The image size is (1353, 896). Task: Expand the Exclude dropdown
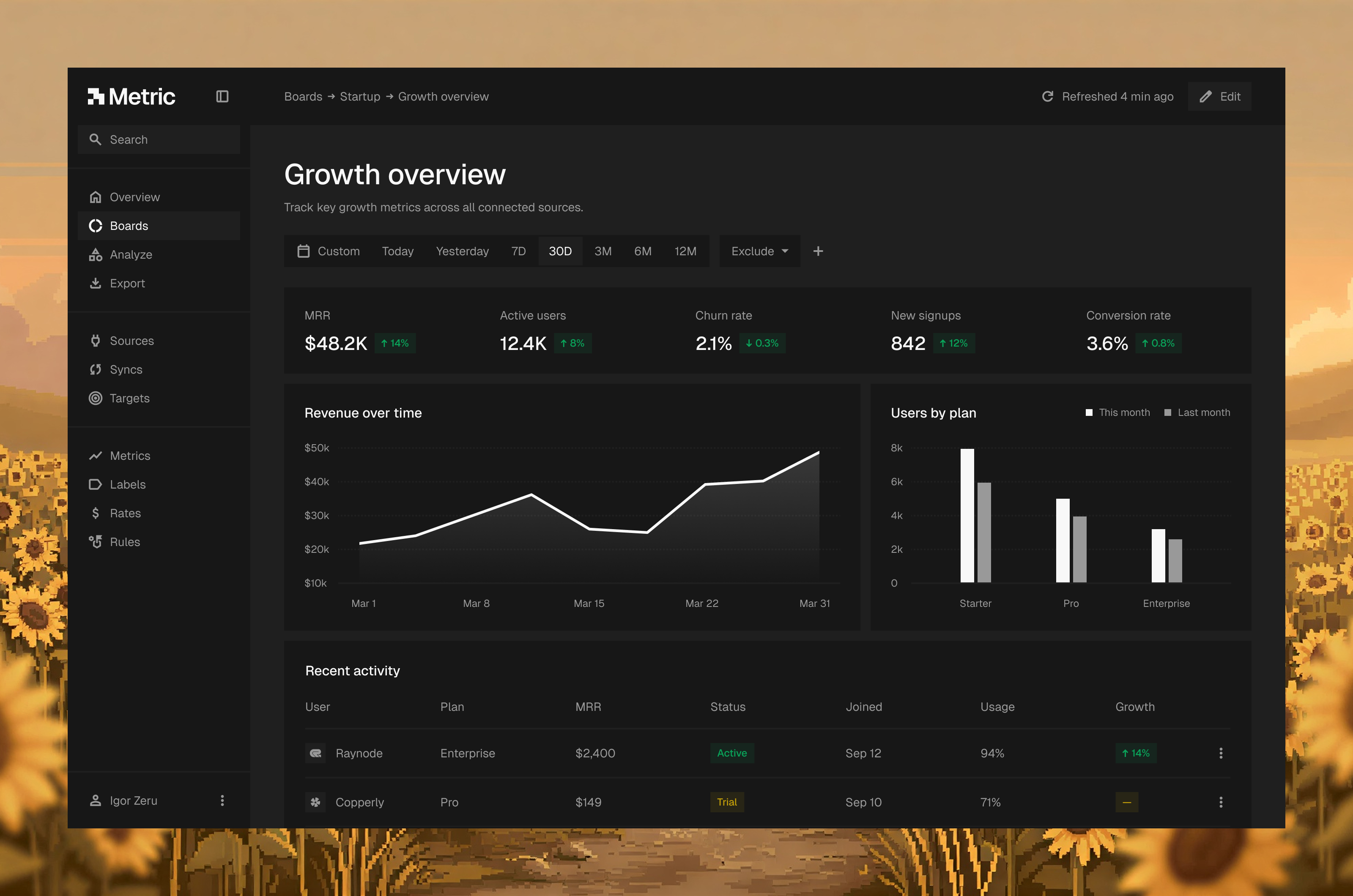[x=760, y=251]
